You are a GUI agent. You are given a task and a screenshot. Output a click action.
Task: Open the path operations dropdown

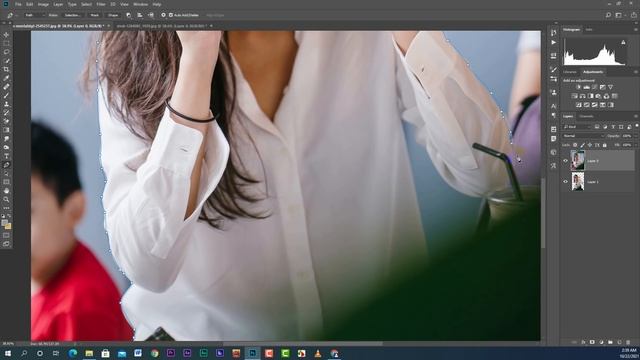pos(129,15)
